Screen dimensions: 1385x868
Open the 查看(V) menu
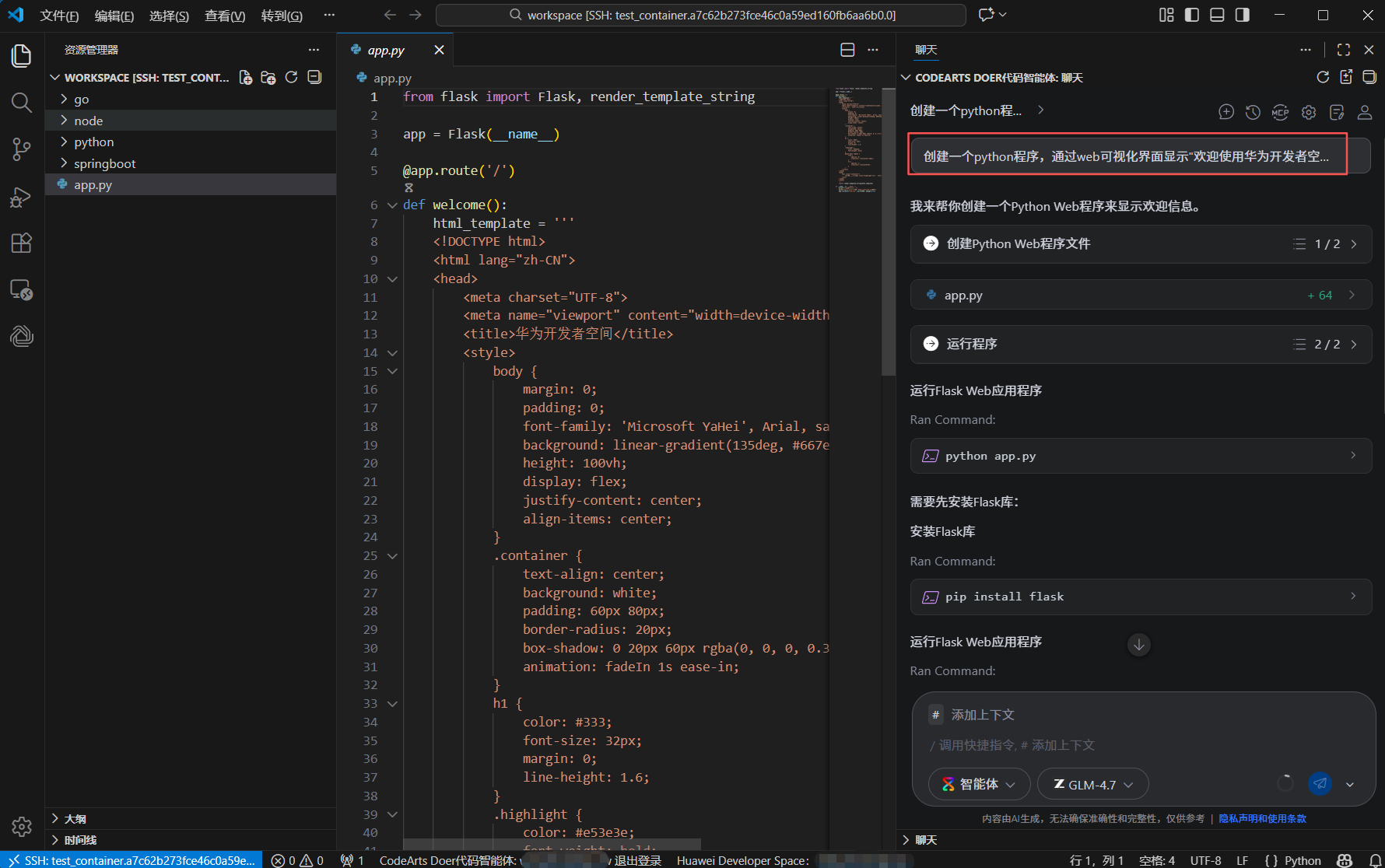(224, 16)
